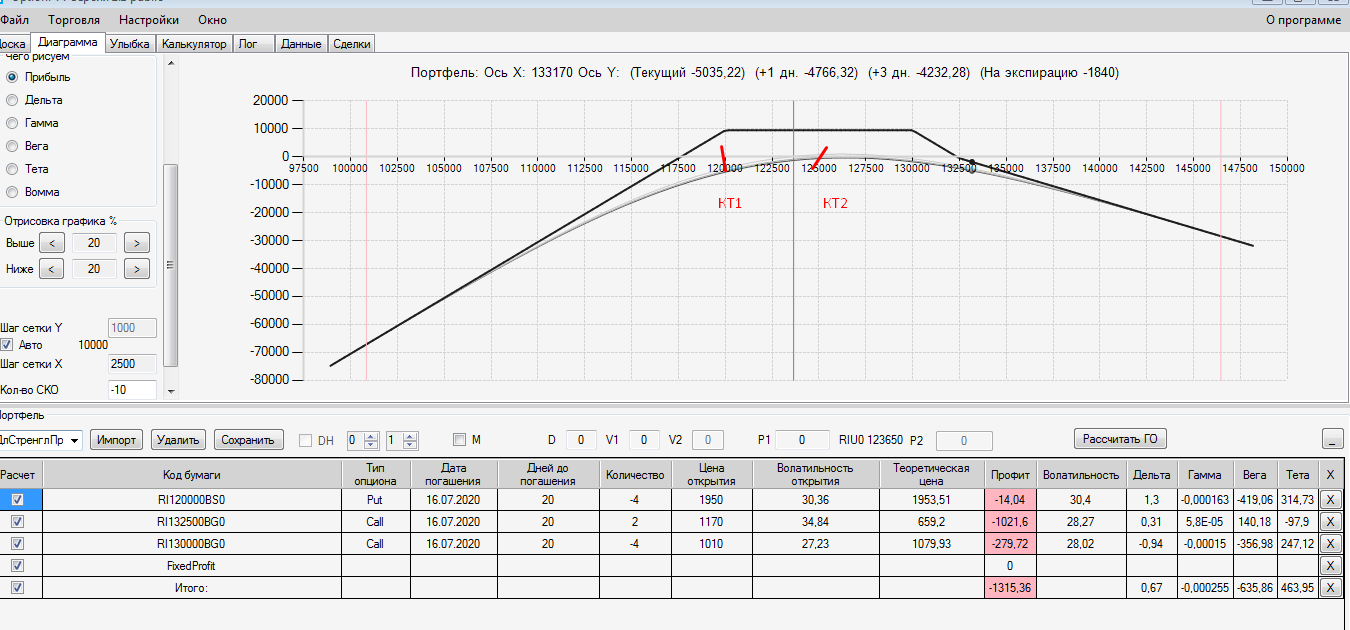
Task: Click the Код бумаги column header
Action: coord(192,474)
